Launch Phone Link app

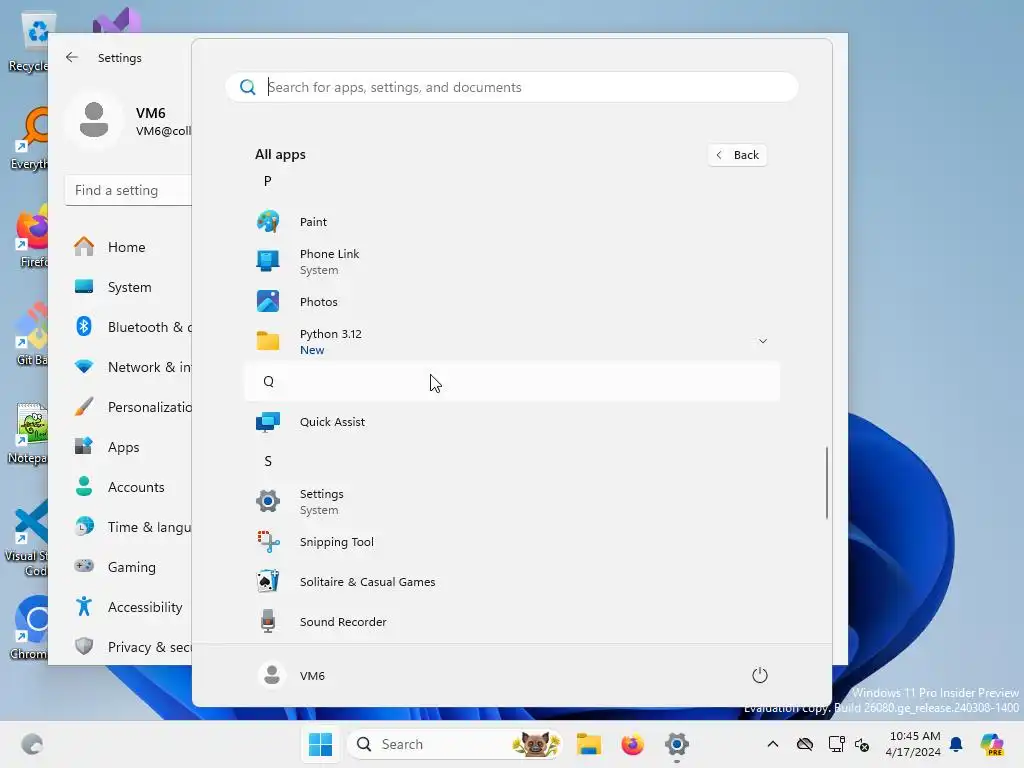(x=511, y=262)
